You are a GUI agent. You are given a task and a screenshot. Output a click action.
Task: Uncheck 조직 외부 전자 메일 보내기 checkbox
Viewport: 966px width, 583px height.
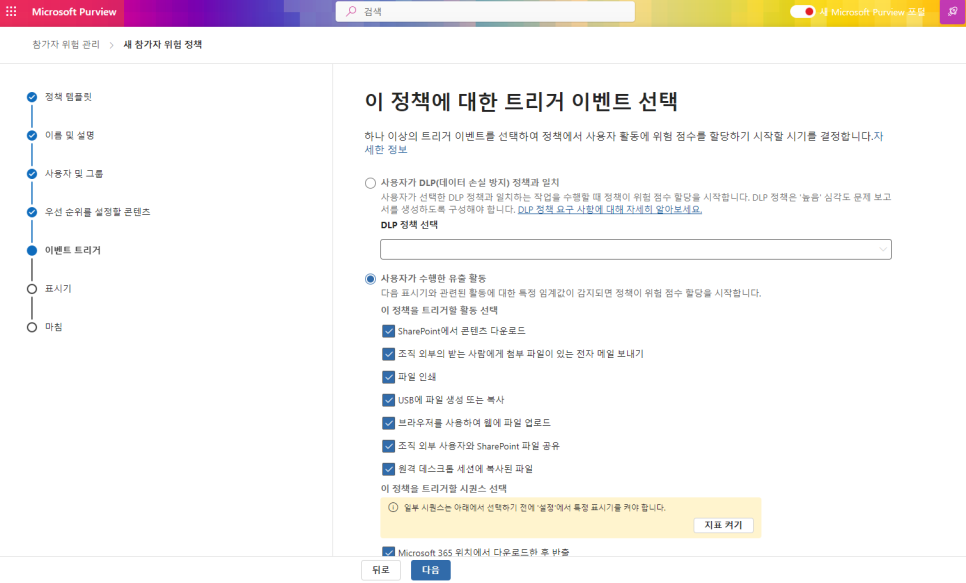click(x=388, y=354)
